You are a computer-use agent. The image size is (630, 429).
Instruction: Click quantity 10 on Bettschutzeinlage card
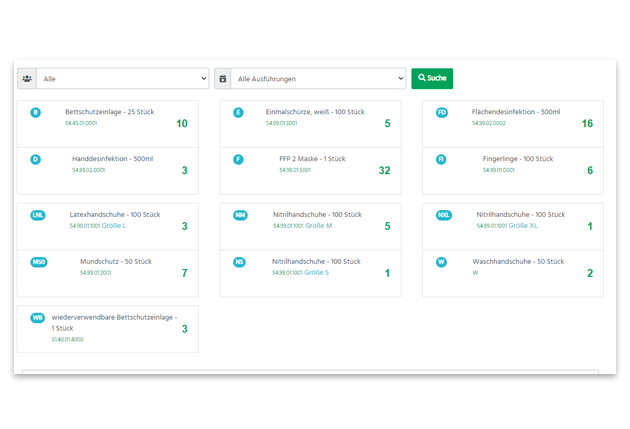point(182,123)
